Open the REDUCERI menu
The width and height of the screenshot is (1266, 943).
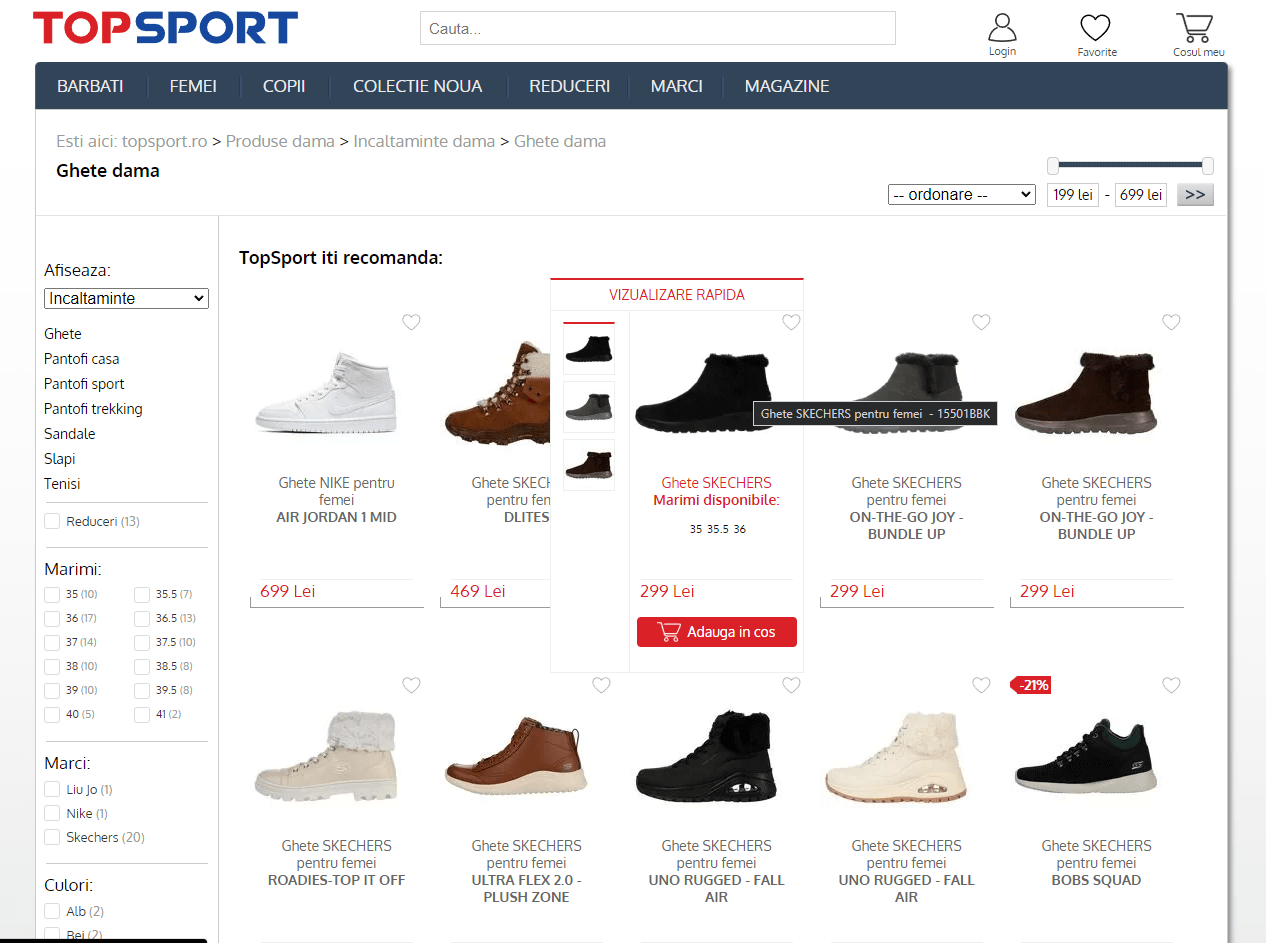[569, 86]
